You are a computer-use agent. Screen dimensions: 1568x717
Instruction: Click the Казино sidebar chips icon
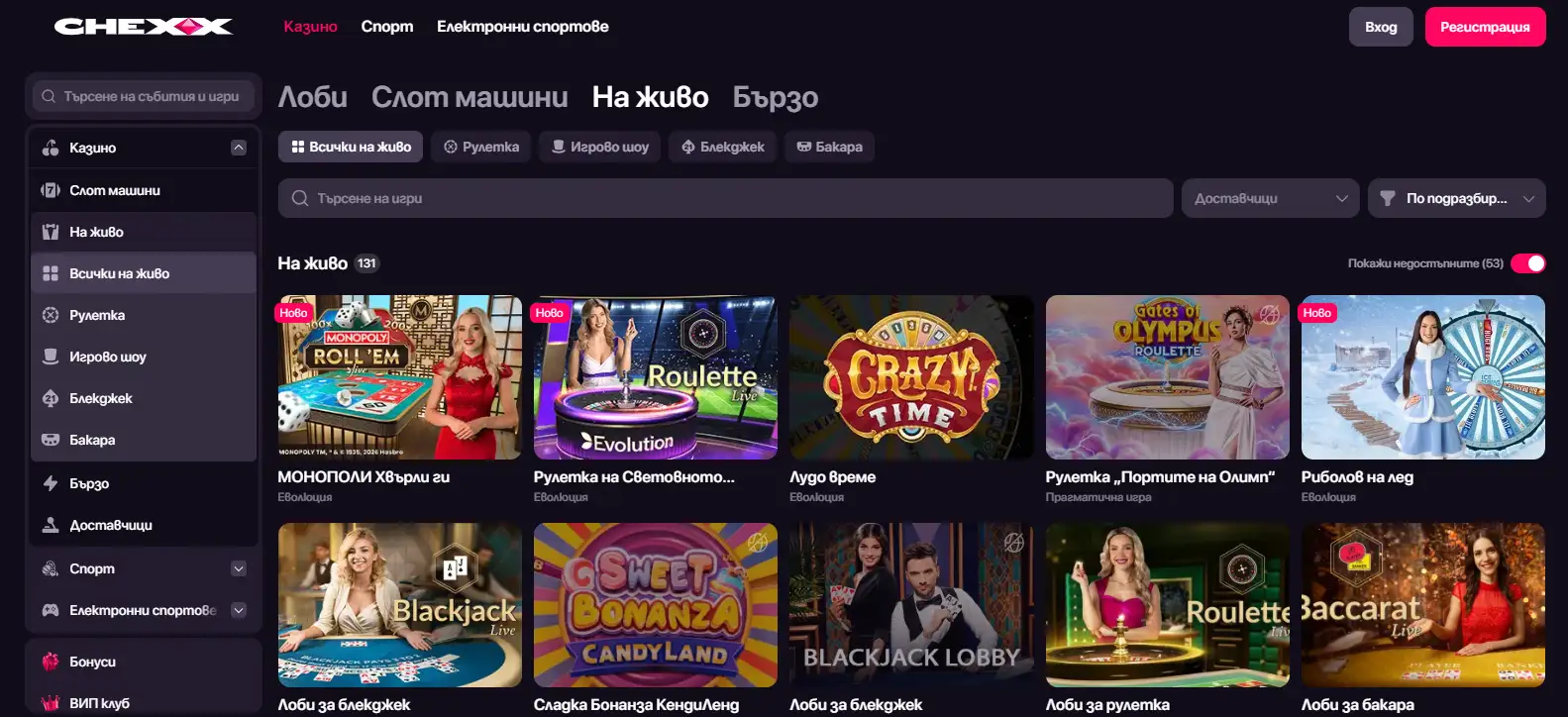click(x=51, y=148)
